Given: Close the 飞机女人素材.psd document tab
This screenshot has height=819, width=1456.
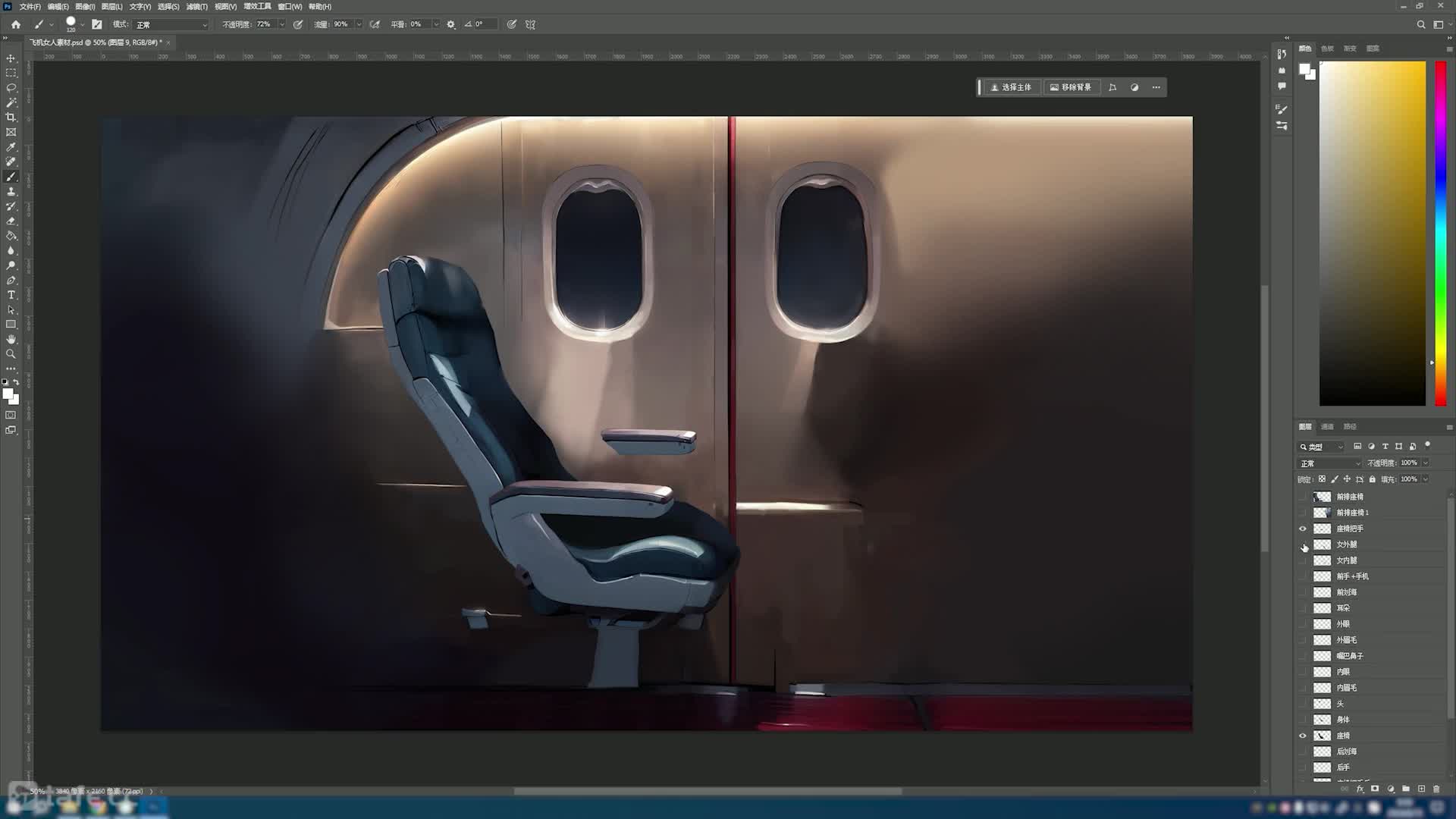Looking at the screenshot, I should [x=168, y=42].
